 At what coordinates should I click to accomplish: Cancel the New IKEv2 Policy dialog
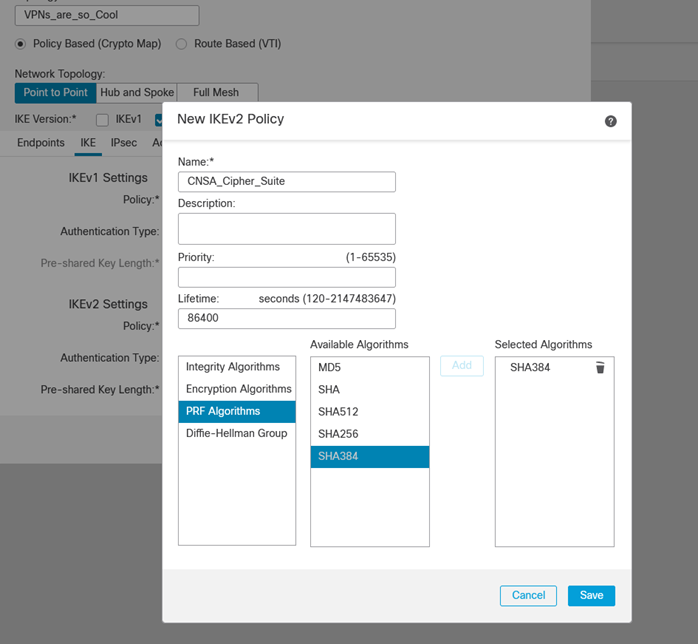click(x=528, y=595)
